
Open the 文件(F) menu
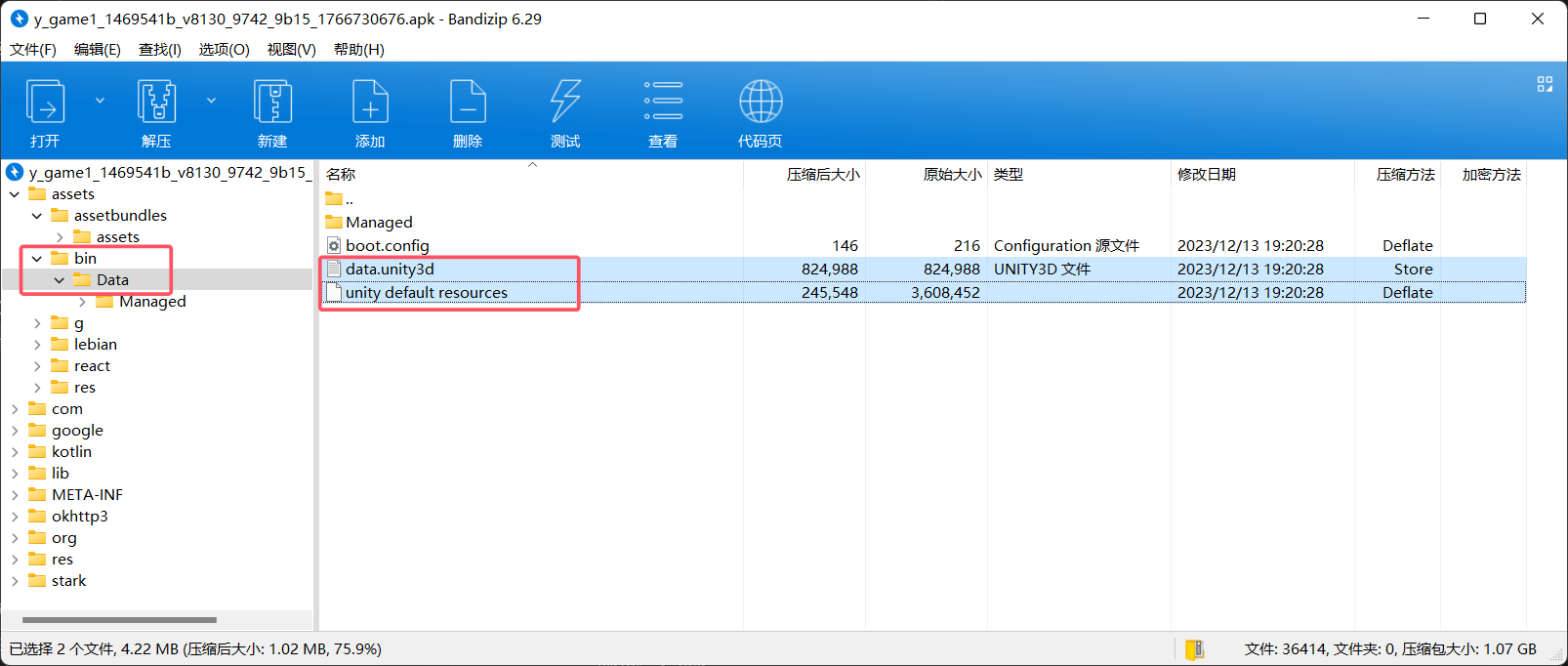[x=33, y=50]
